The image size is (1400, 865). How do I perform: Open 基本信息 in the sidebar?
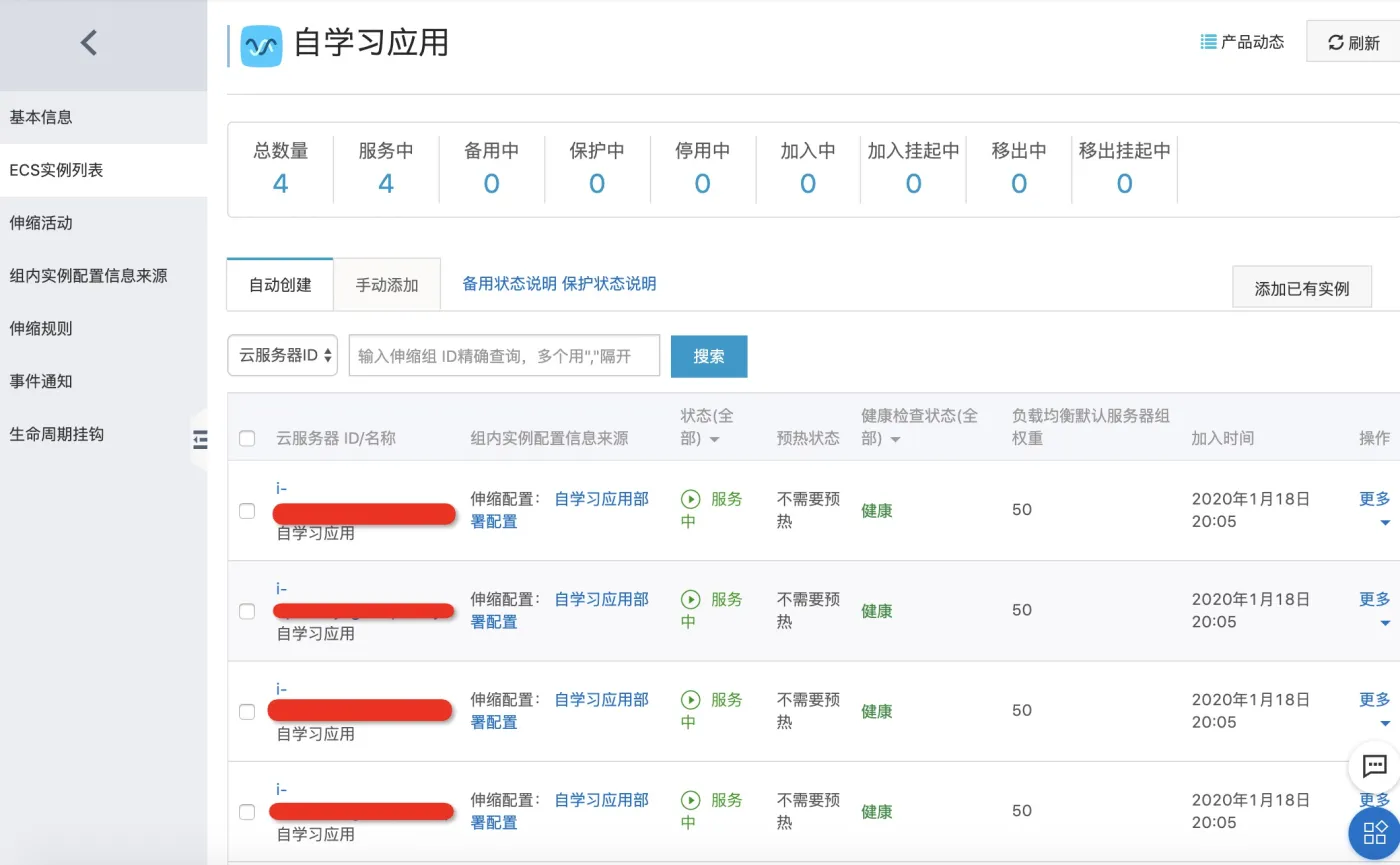pos(41,117)
